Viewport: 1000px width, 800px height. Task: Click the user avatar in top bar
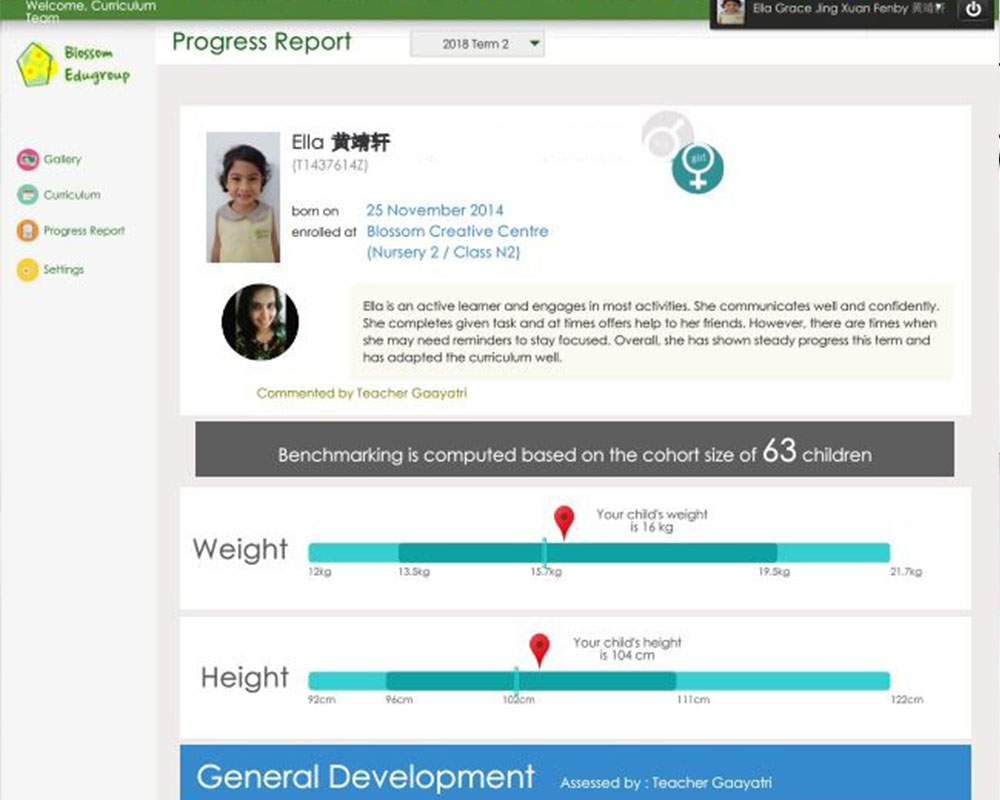pyautogui.click(x=731, y=11)
